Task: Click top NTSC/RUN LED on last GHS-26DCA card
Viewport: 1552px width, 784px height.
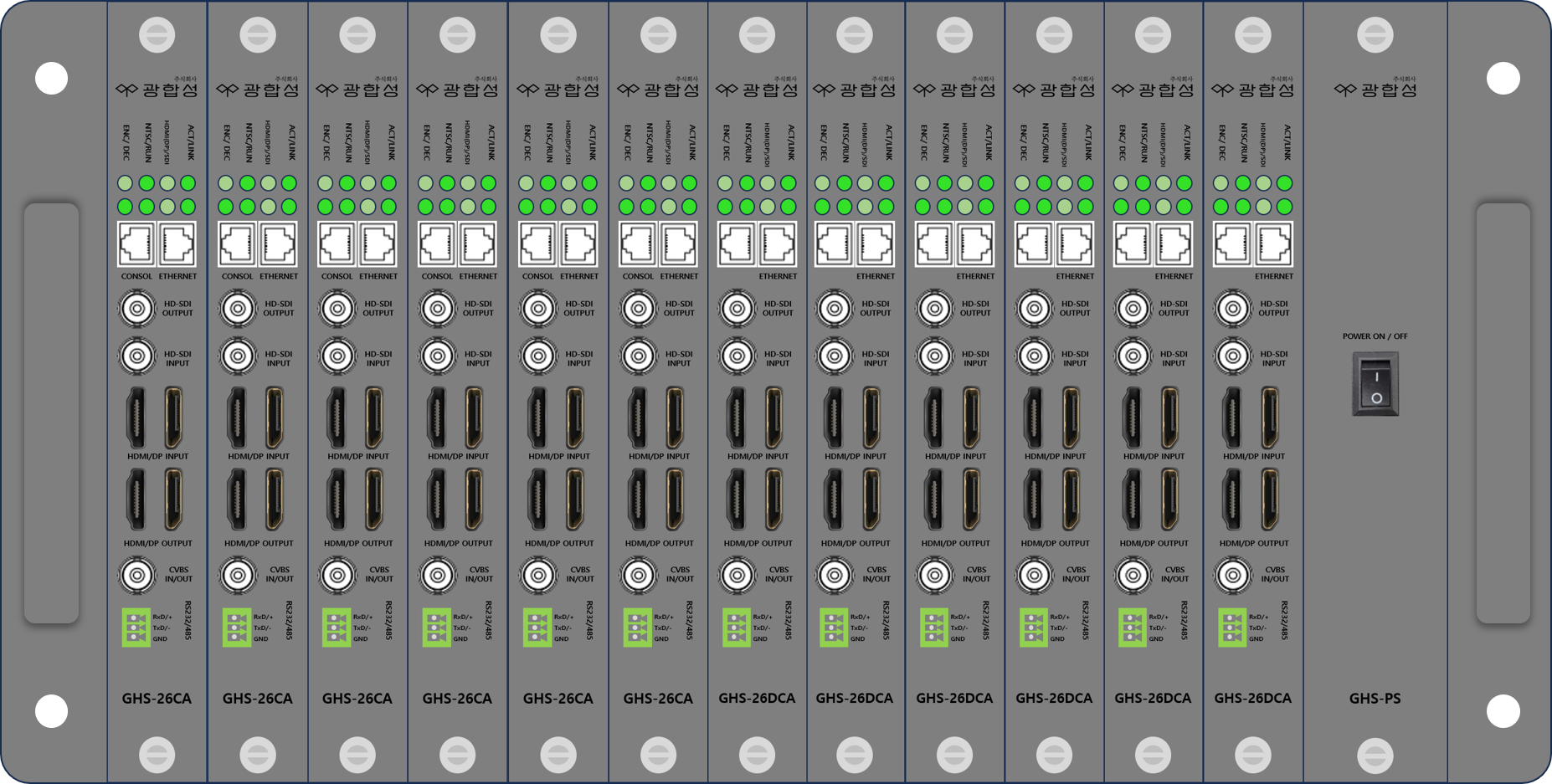Action: point(1242,183)
